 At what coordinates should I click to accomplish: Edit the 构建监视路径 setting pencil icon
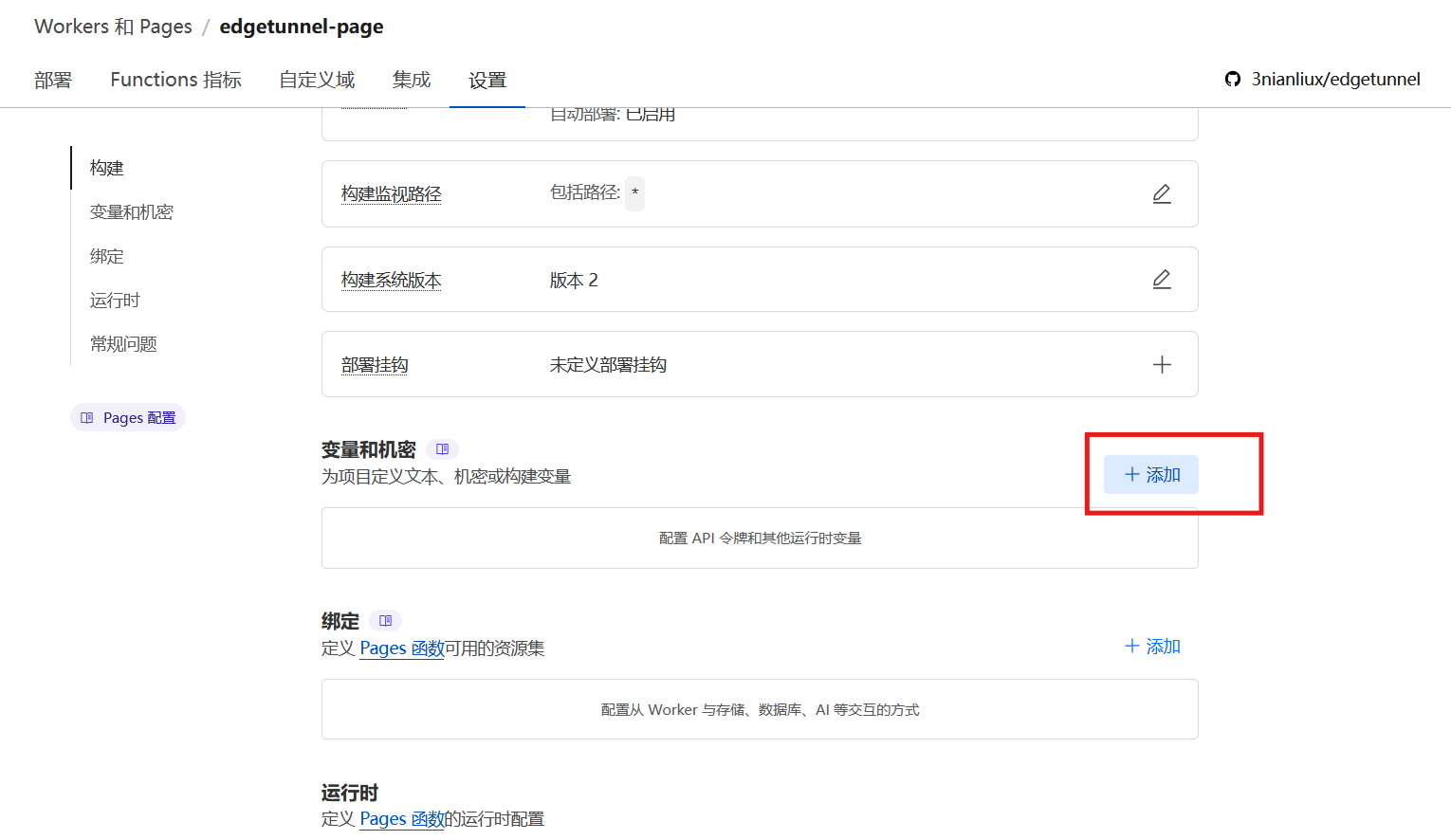pos(1162,193)
